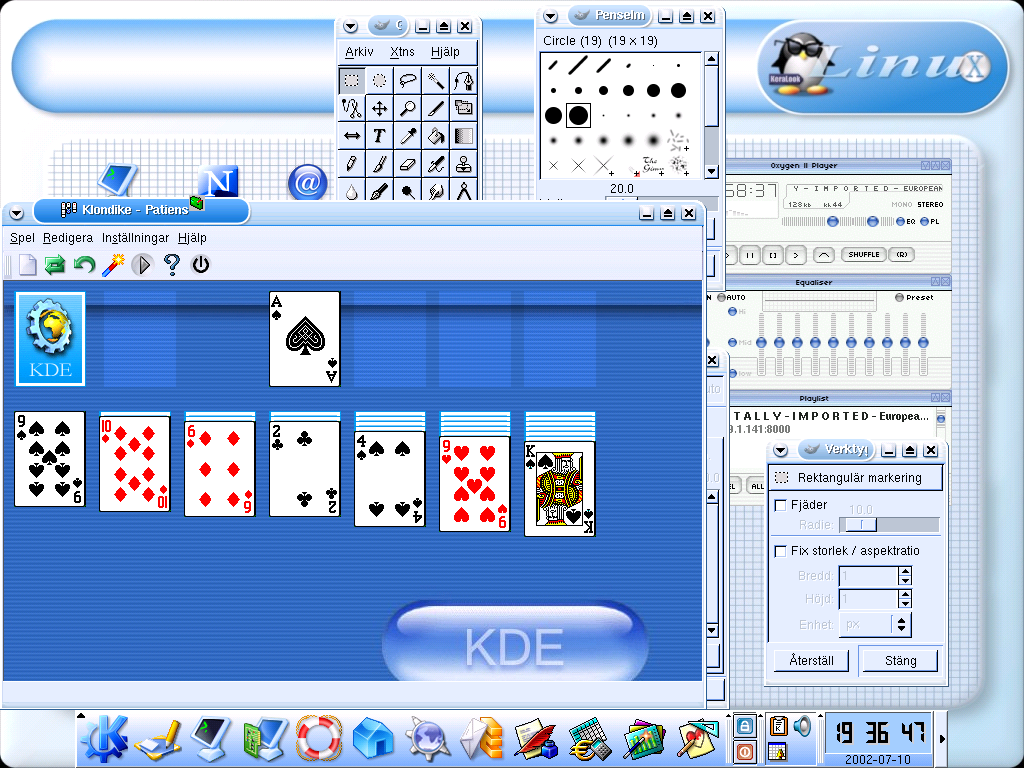Open the Klondike window menu arrow in title bar
Viewport: 1024px width, 768px height.
[17, 213]
